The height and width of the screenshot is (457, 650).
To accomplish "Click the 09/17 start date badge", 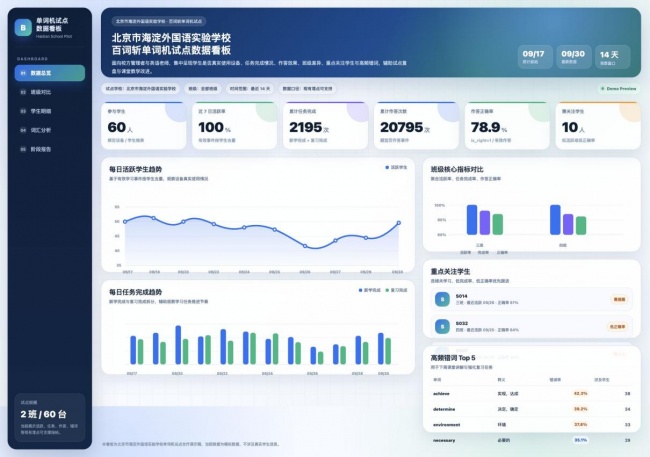I will click(x=535, y=57).
